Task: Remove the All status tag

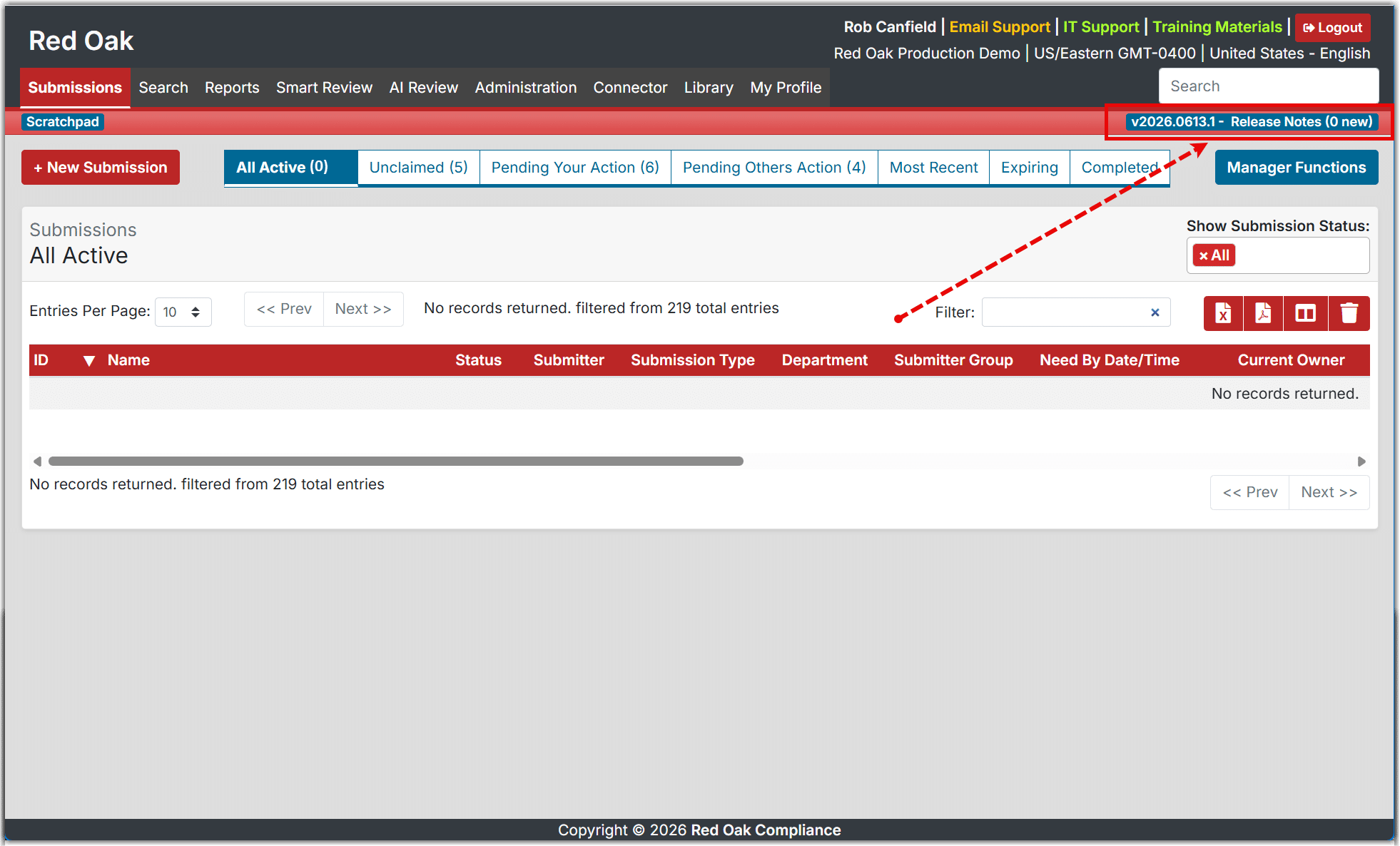Action: click(1204, 255)
